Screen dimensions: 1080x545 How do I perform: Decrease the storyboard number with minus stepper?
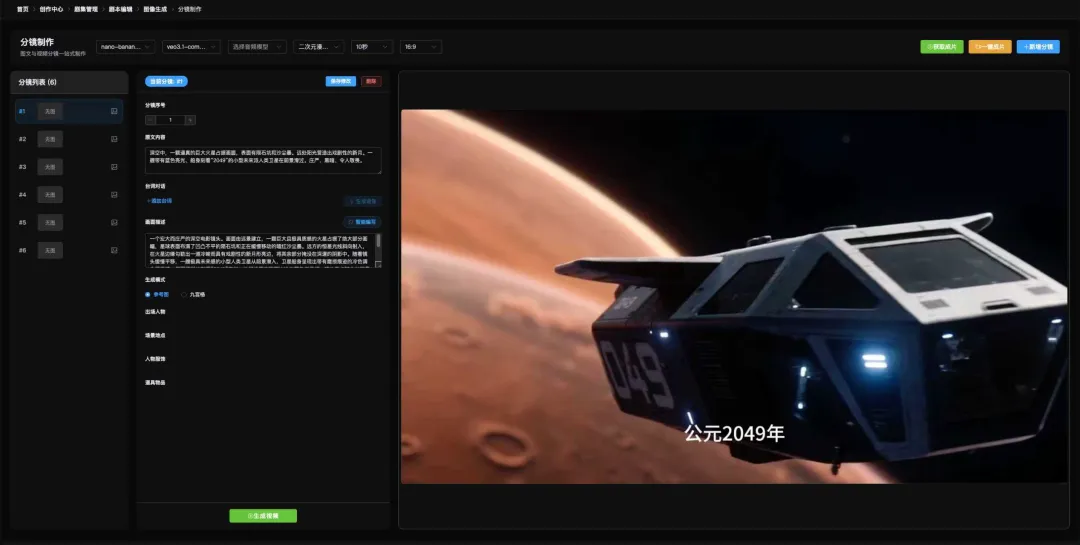[150, 120]
